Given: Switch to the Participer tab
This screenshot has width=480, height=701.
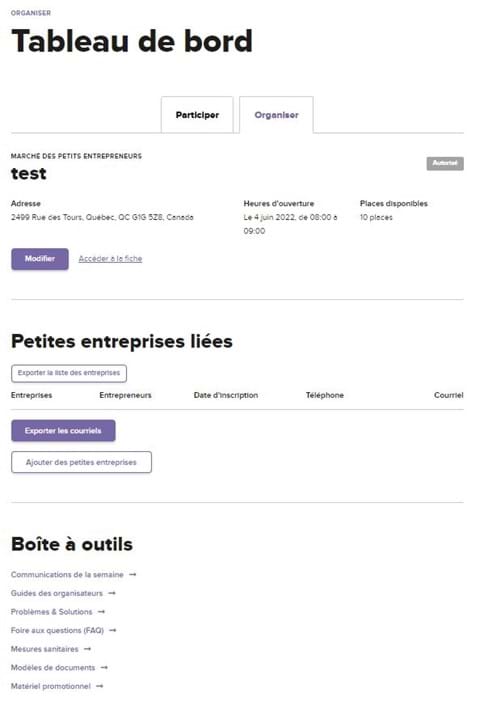Looking at the screenshot, I should tap(197, 115).
